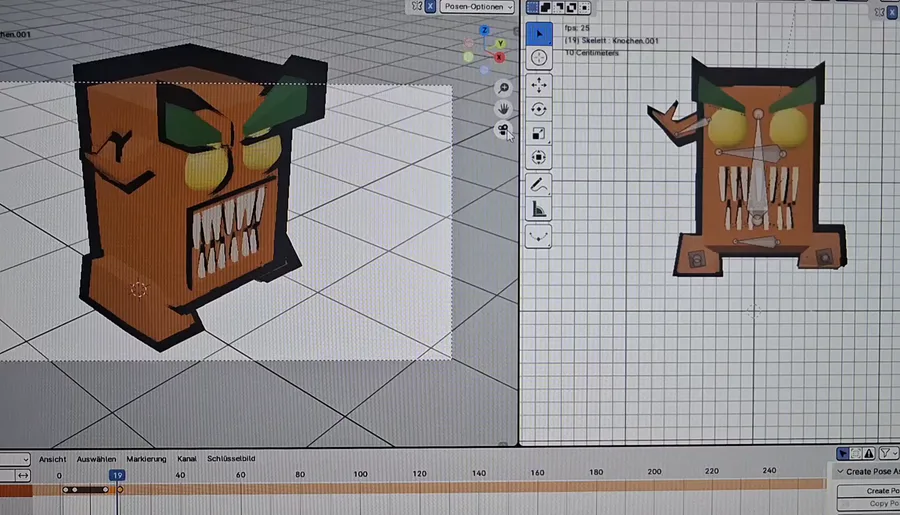Select the Transform tool
900x515 pixels.
[538, 157]
